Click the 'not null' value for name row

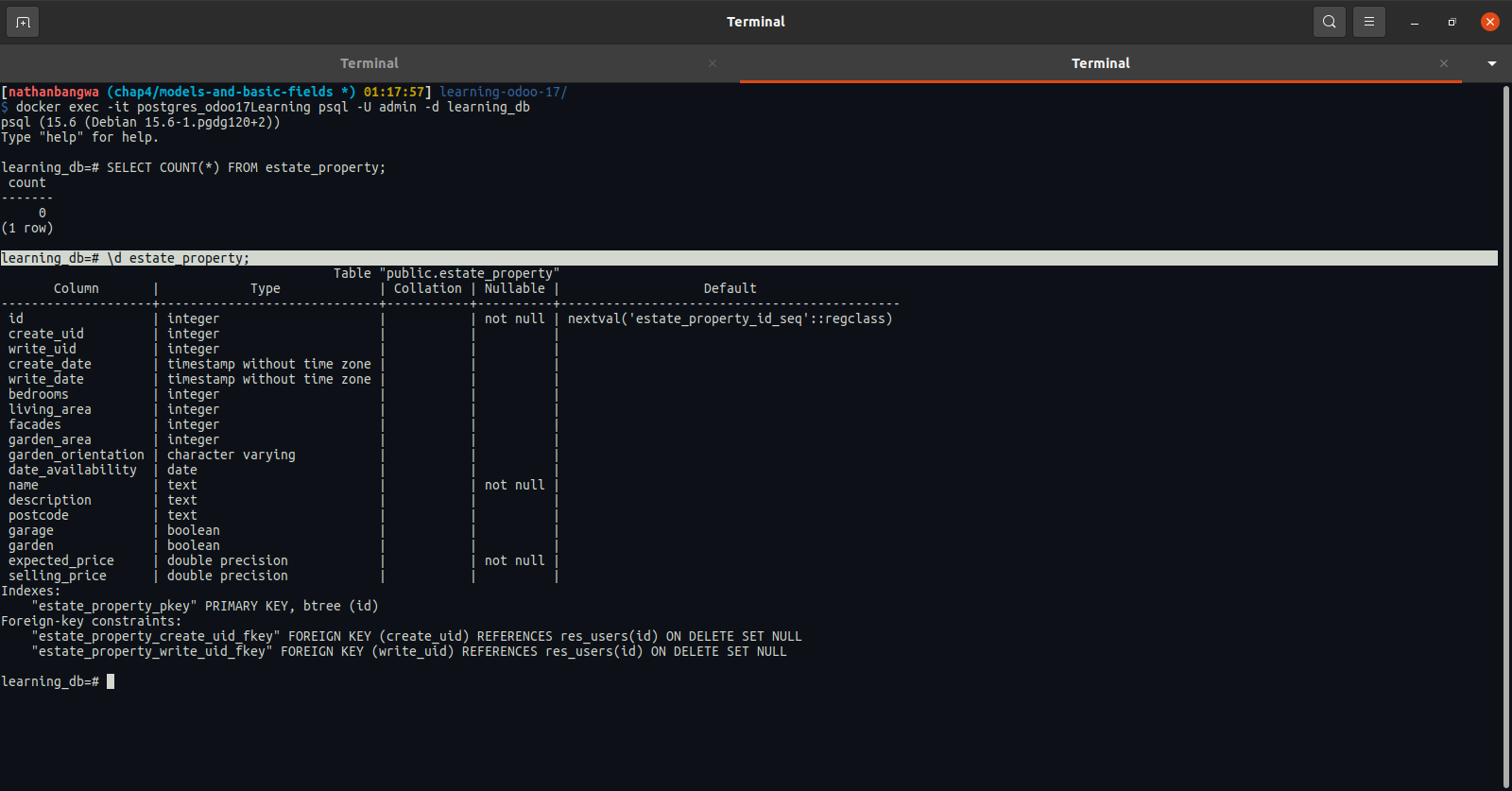click(x=515, y=485)
